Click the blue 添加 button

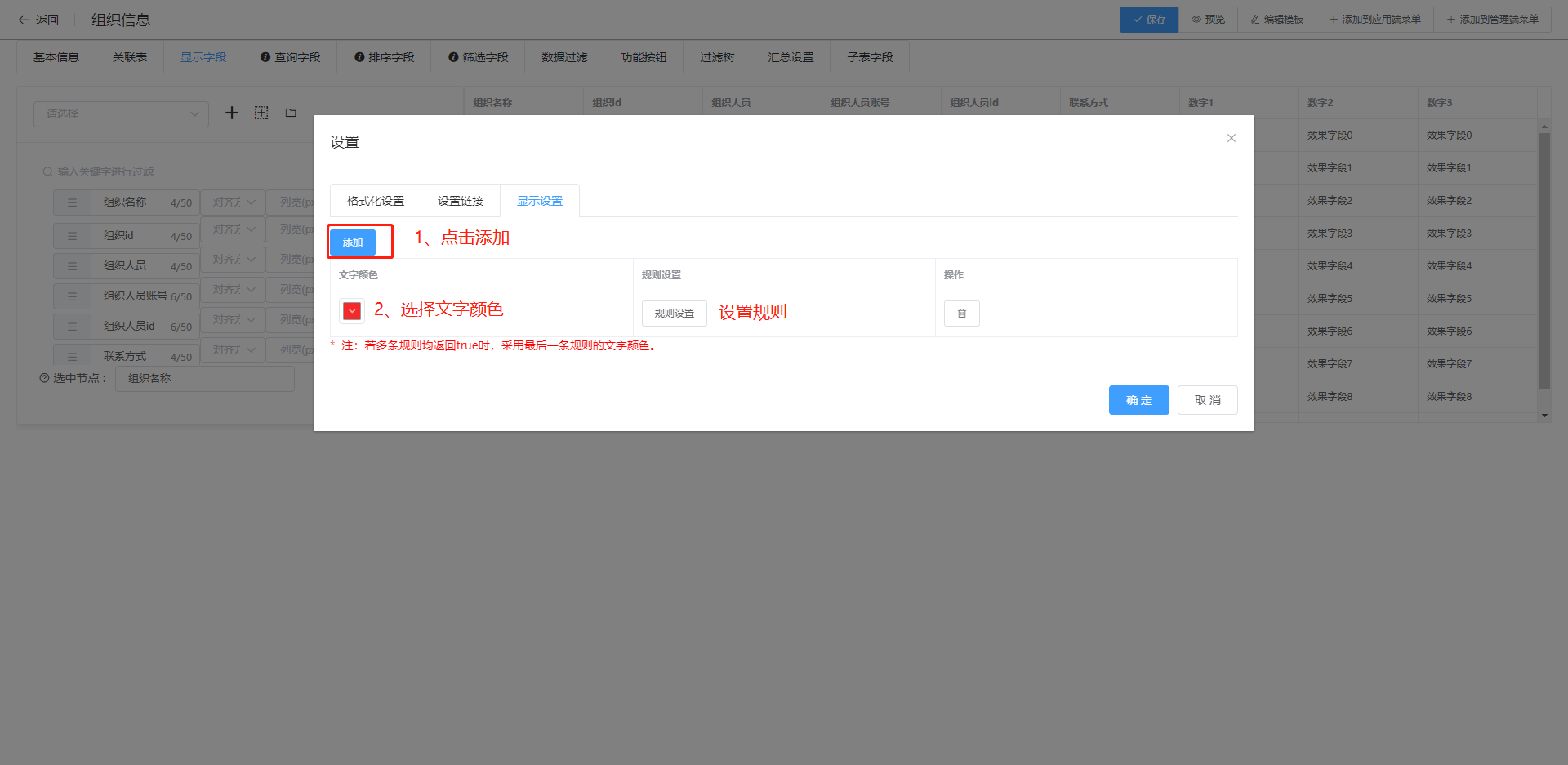click(x=353, y=242)
